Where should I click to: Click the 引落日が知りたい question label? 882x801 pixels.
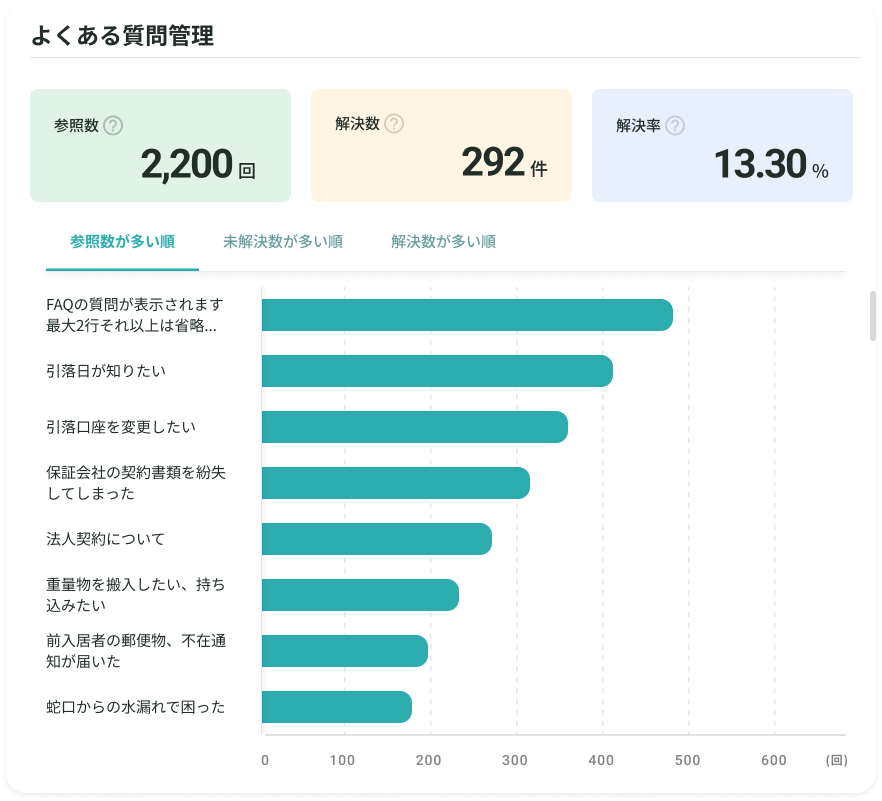[106, 371]
